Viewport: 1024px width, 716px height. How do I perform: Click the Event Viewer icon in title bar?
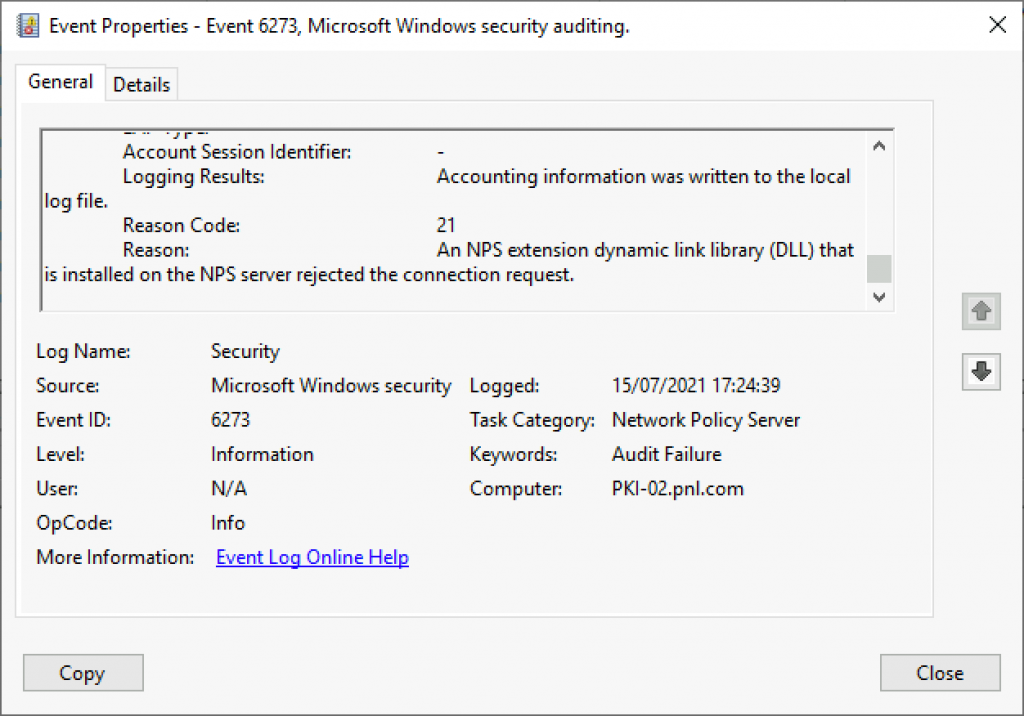pyautogui.click(x=27, y=24)
